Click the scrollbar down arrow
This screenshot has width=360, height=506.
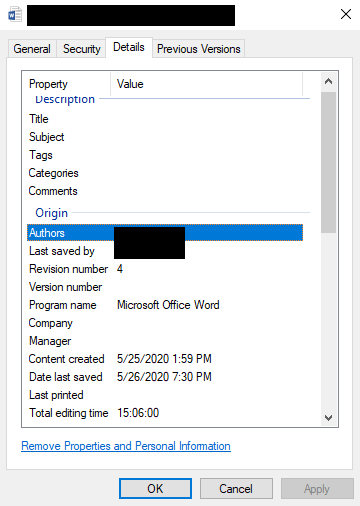click(x=328, y=417)
